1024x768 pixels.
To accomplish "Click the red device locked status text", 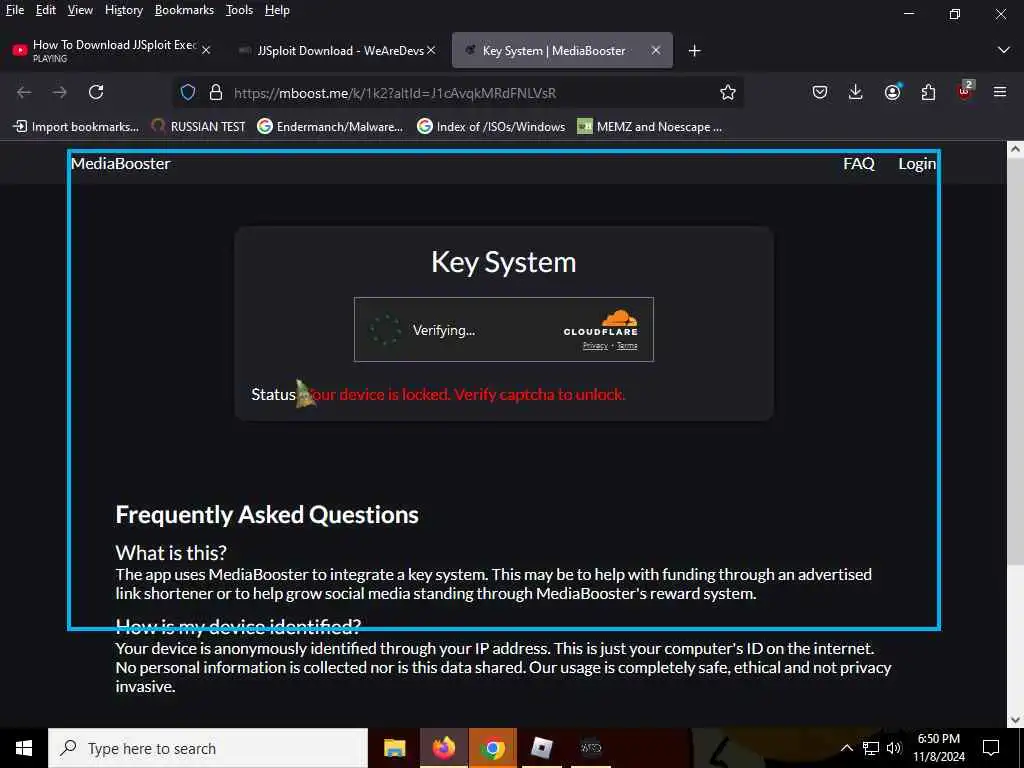I will pos(467,394).
